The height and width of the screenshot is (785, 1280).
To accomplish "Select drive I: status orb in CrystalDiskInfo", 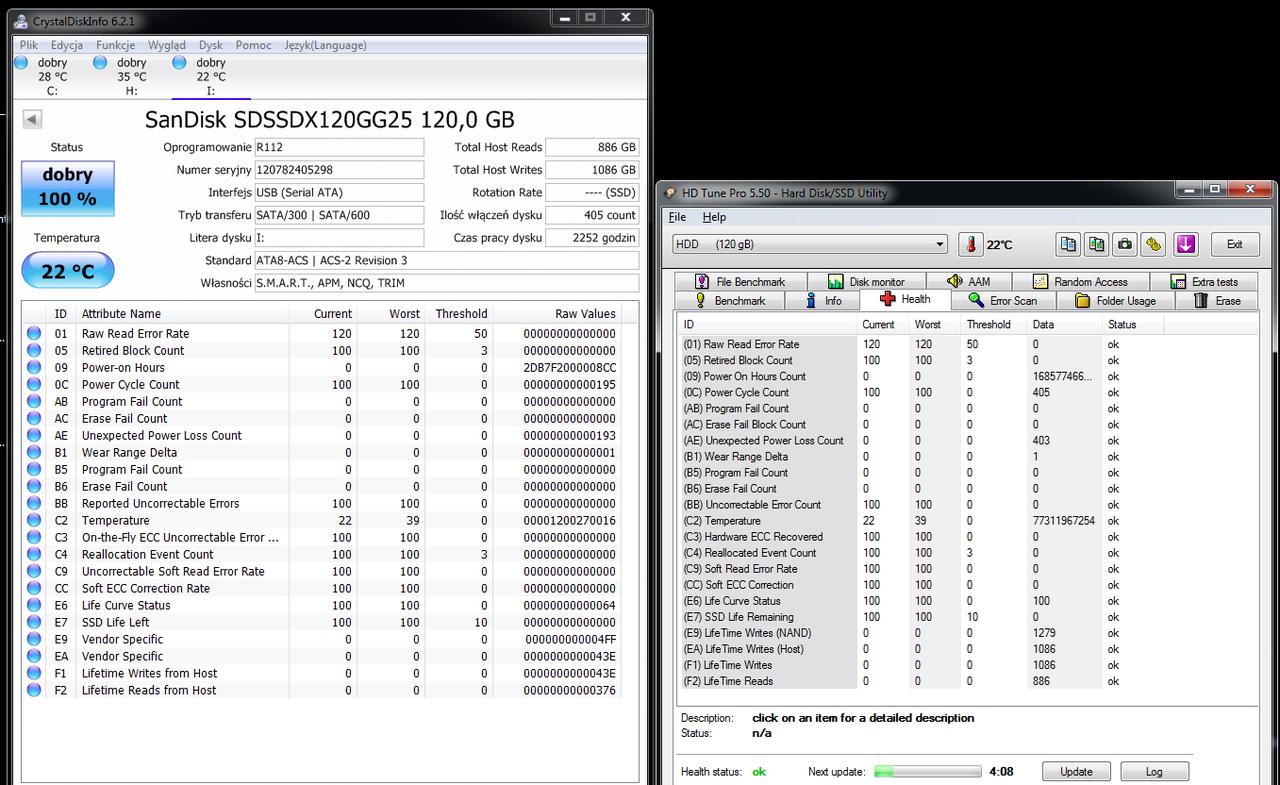I will [179, 63].
